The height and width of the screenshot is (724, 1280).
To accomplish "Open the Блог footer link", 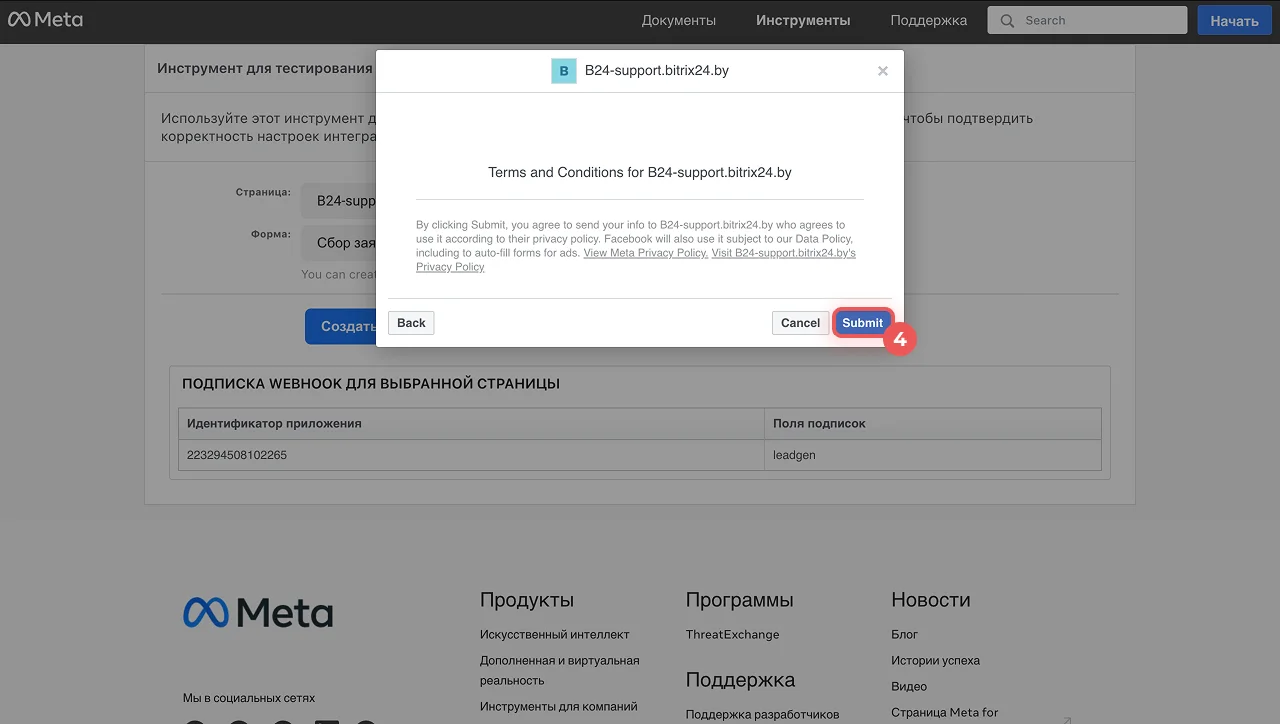I will [x=904, y=634].
